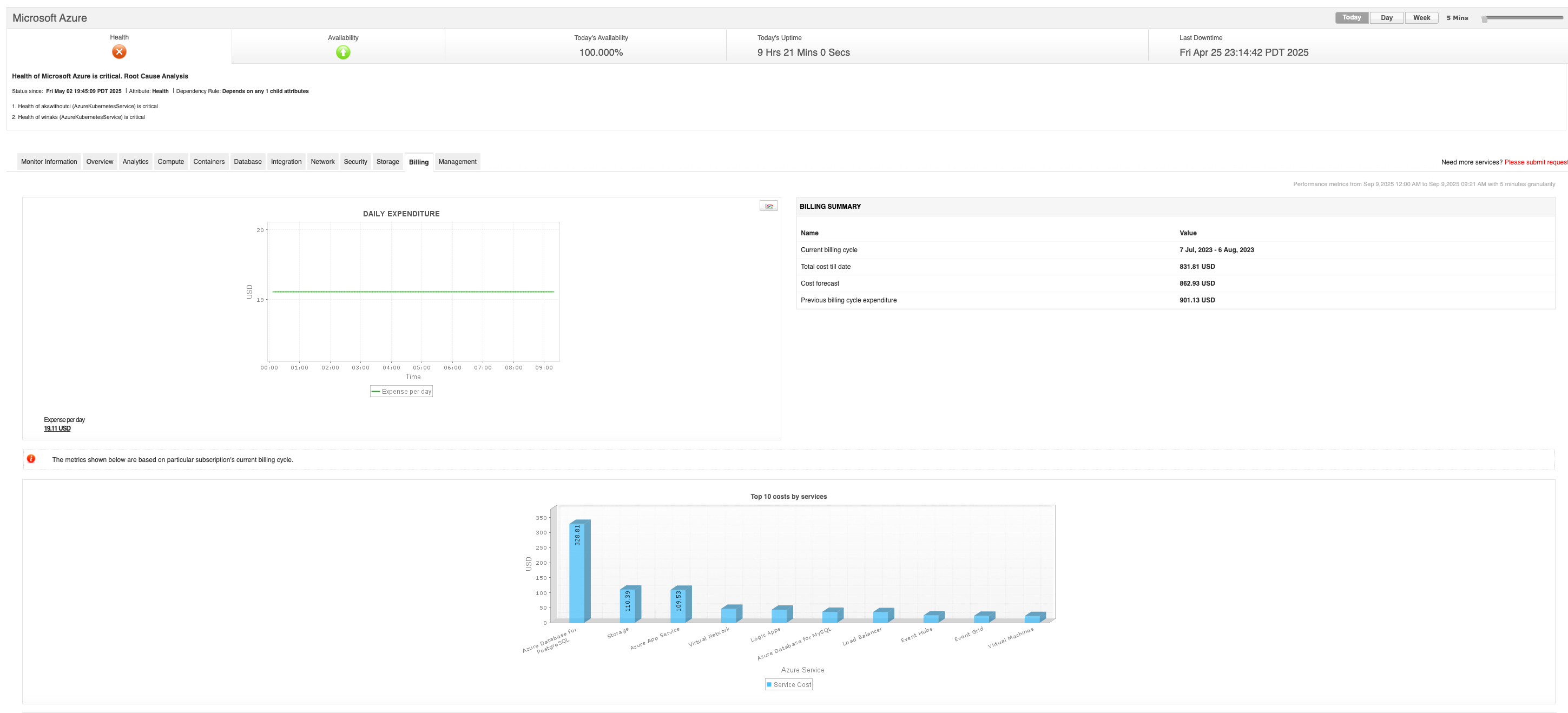Switch to Week time range view
Screen dimensions: 1568x713
[x=1421, y=17]
